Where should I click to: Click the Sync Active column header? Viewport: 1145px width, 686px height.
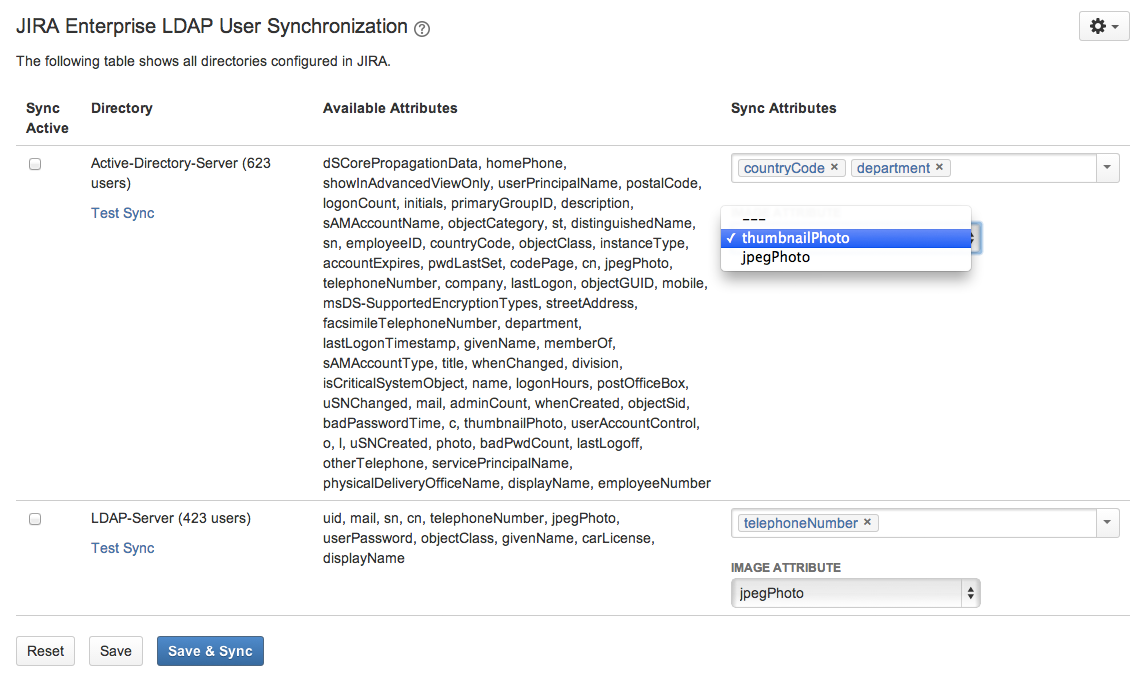click(x=47, y=118)
